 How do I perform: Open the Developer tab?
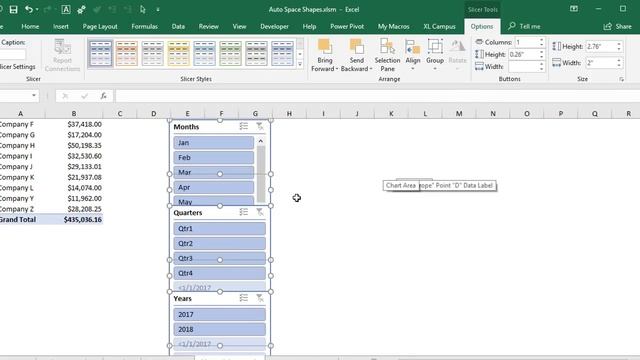274,27
